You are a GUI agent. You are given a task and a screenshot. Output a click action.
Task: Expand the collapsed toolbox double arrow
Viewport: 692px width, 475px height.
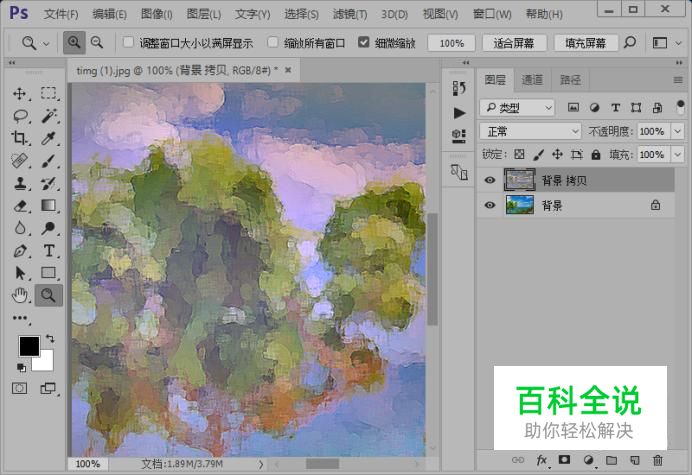pos(12,63)
